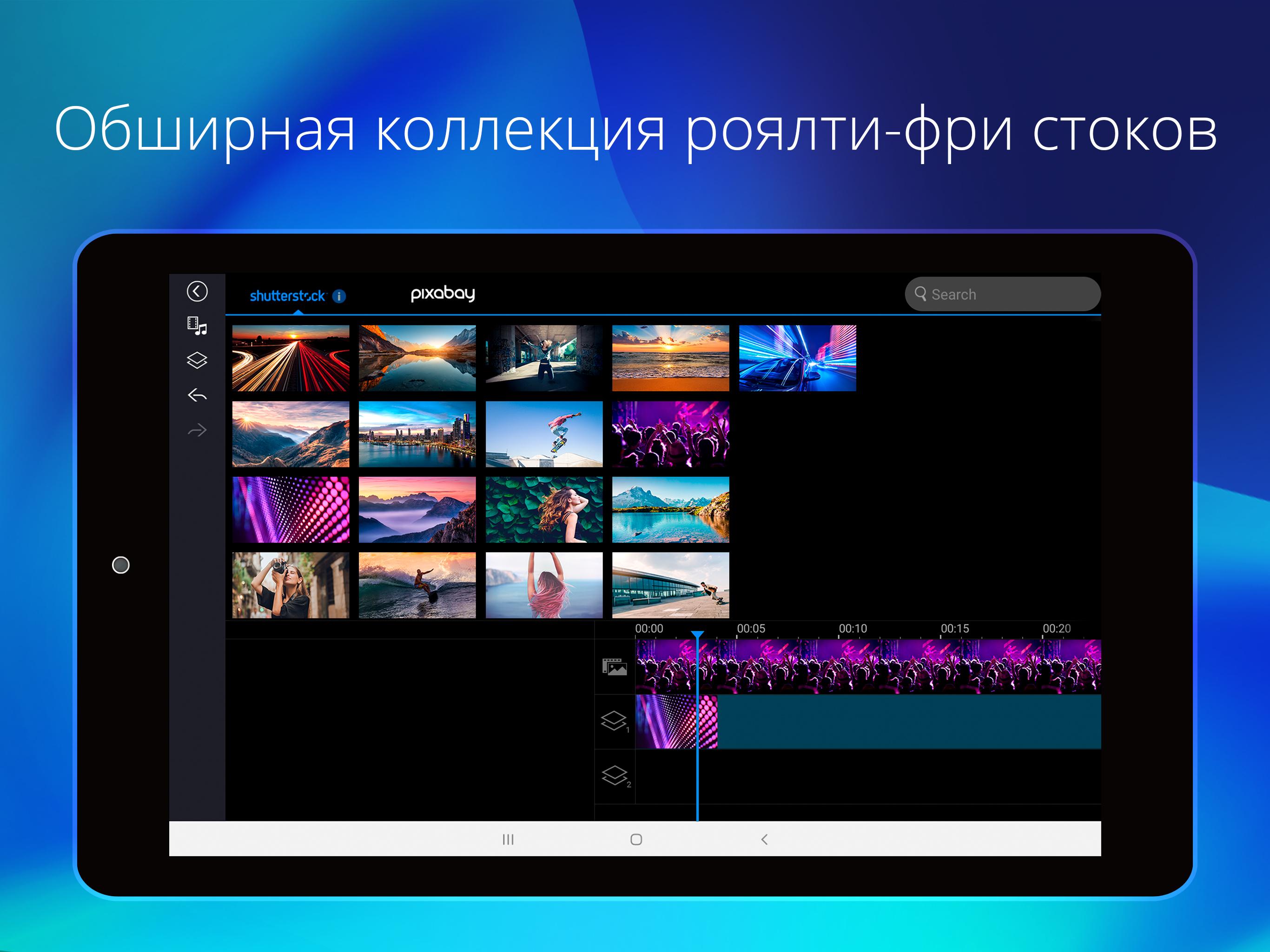This screenshot has height=952, width=1270.
Task: Select the surfer on wave thumbnail
Action: click(x=417, y=585)
